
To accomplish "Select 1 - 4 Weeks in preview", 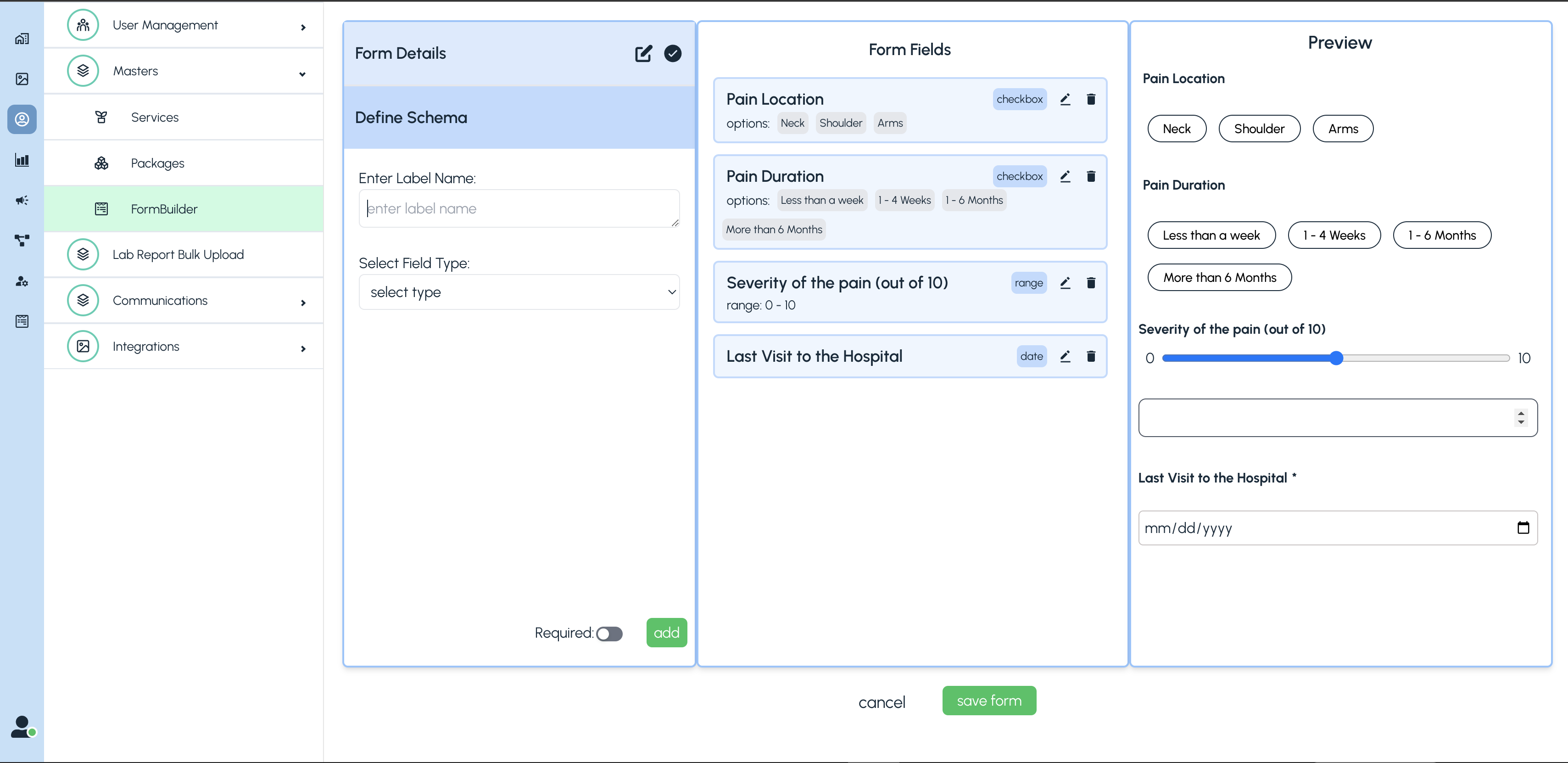I will (x=1334, y=236).
